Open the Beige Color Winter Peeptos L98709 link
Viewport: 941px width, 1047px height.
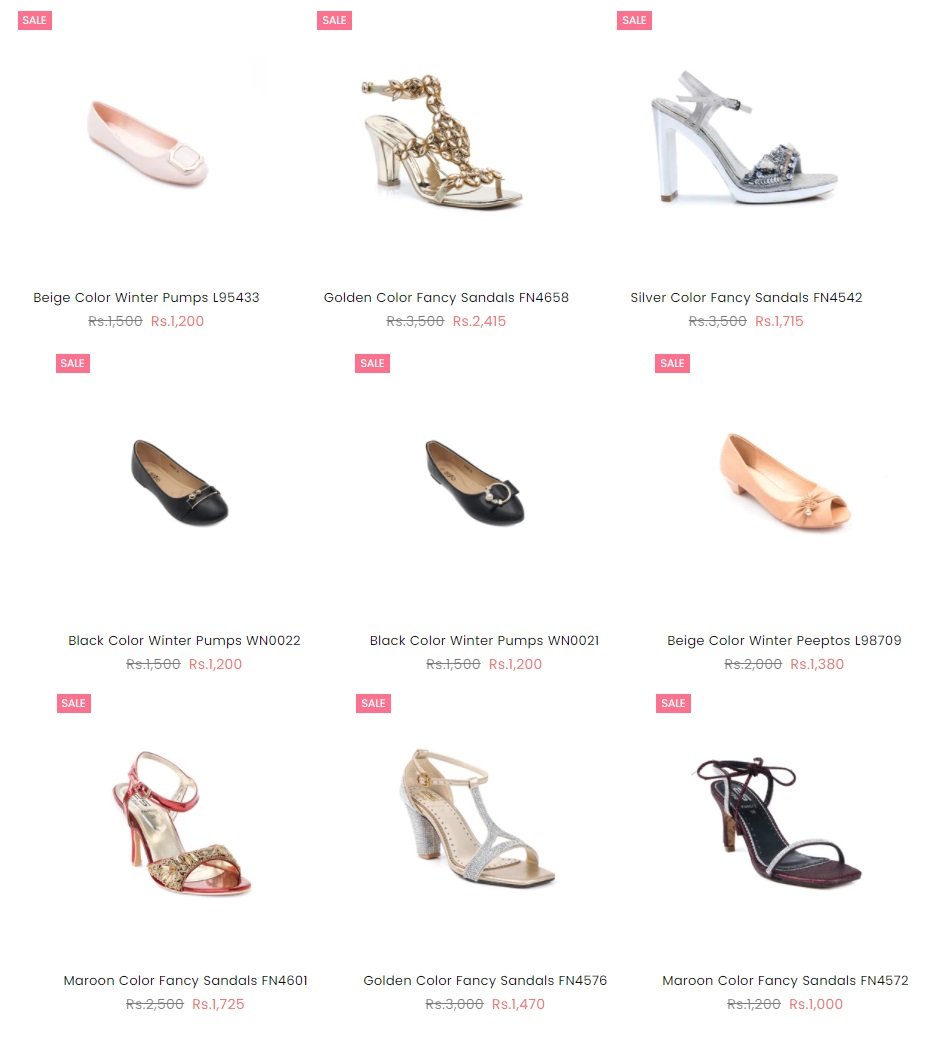click(x=784, y=641)
